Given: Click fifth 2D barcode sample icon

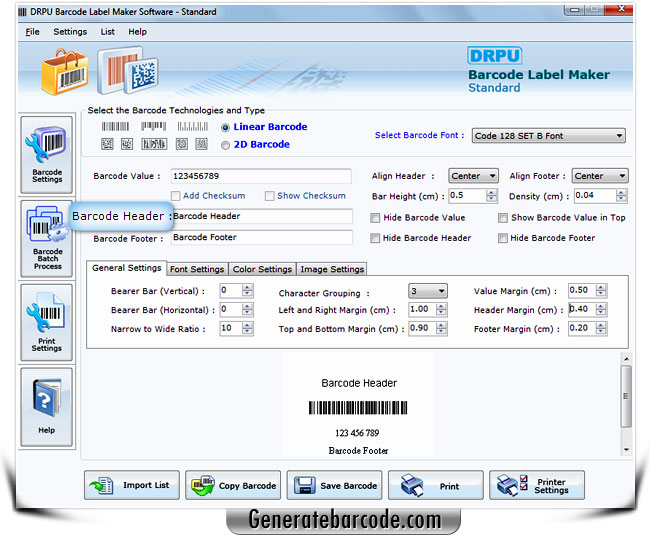Looking at the screenshot, I should 201,144.
